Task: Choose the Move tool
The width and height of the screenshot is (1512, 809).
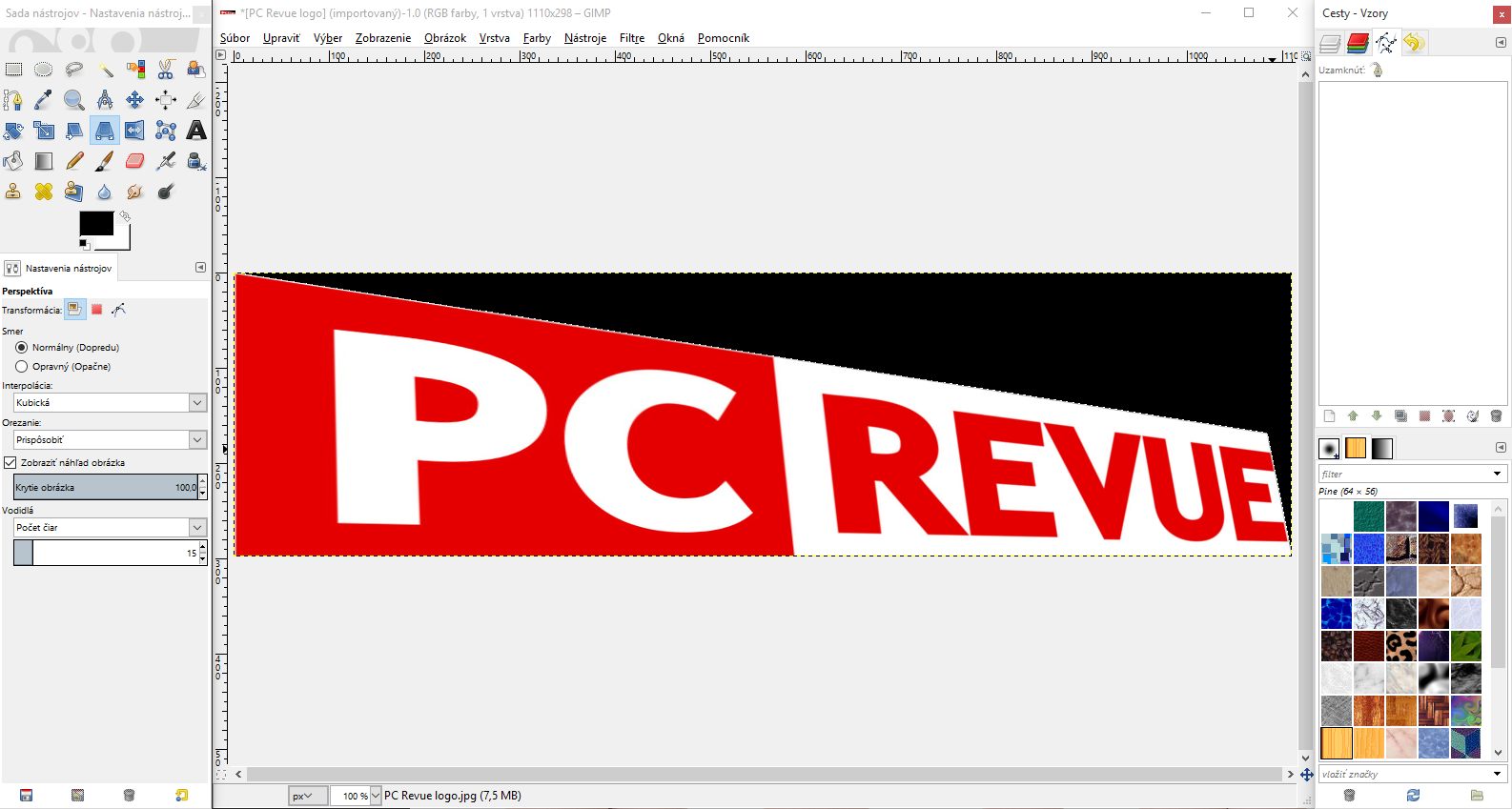Action: click(x=134, y=100)
